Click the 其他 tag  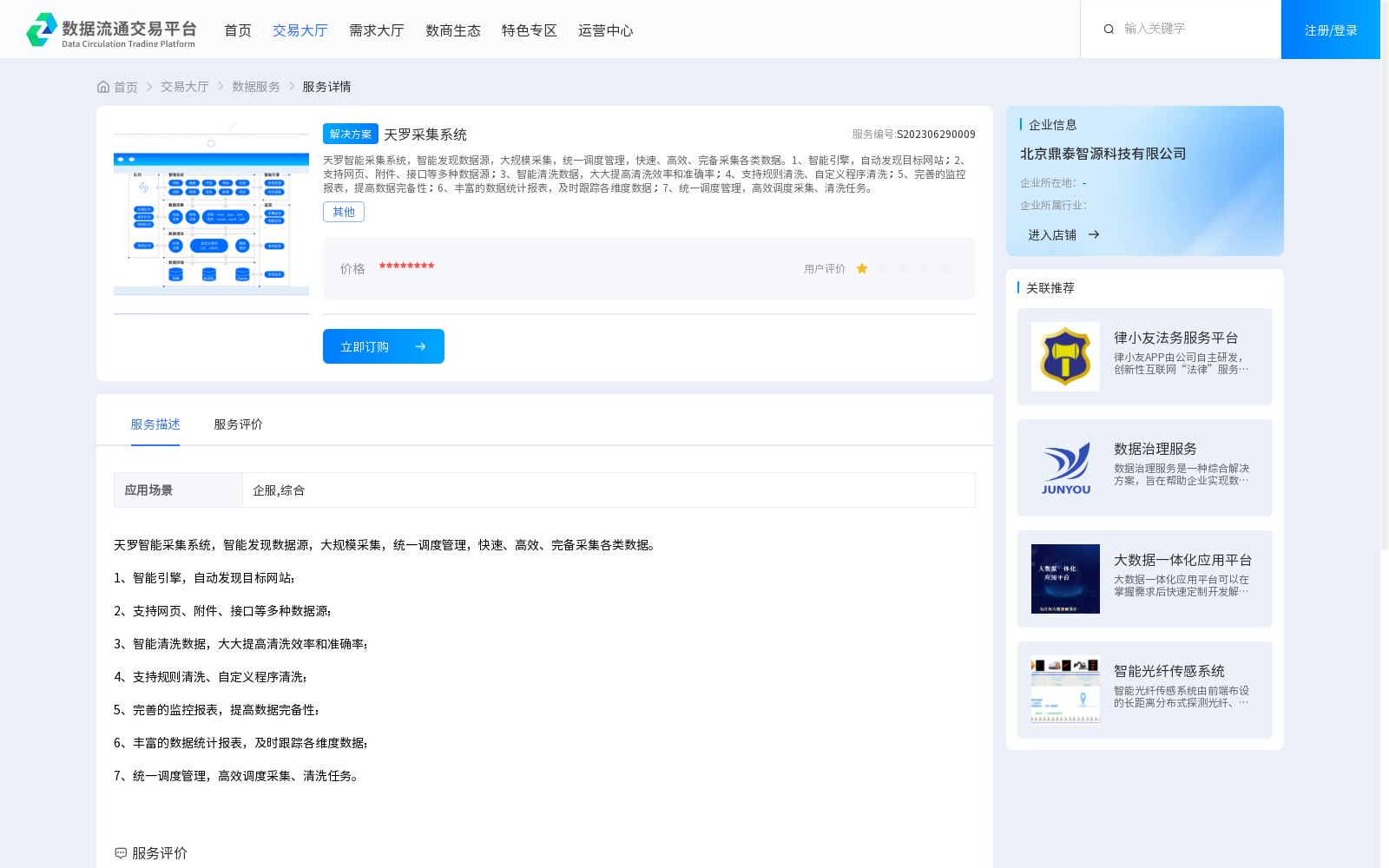tap(344, 212)
